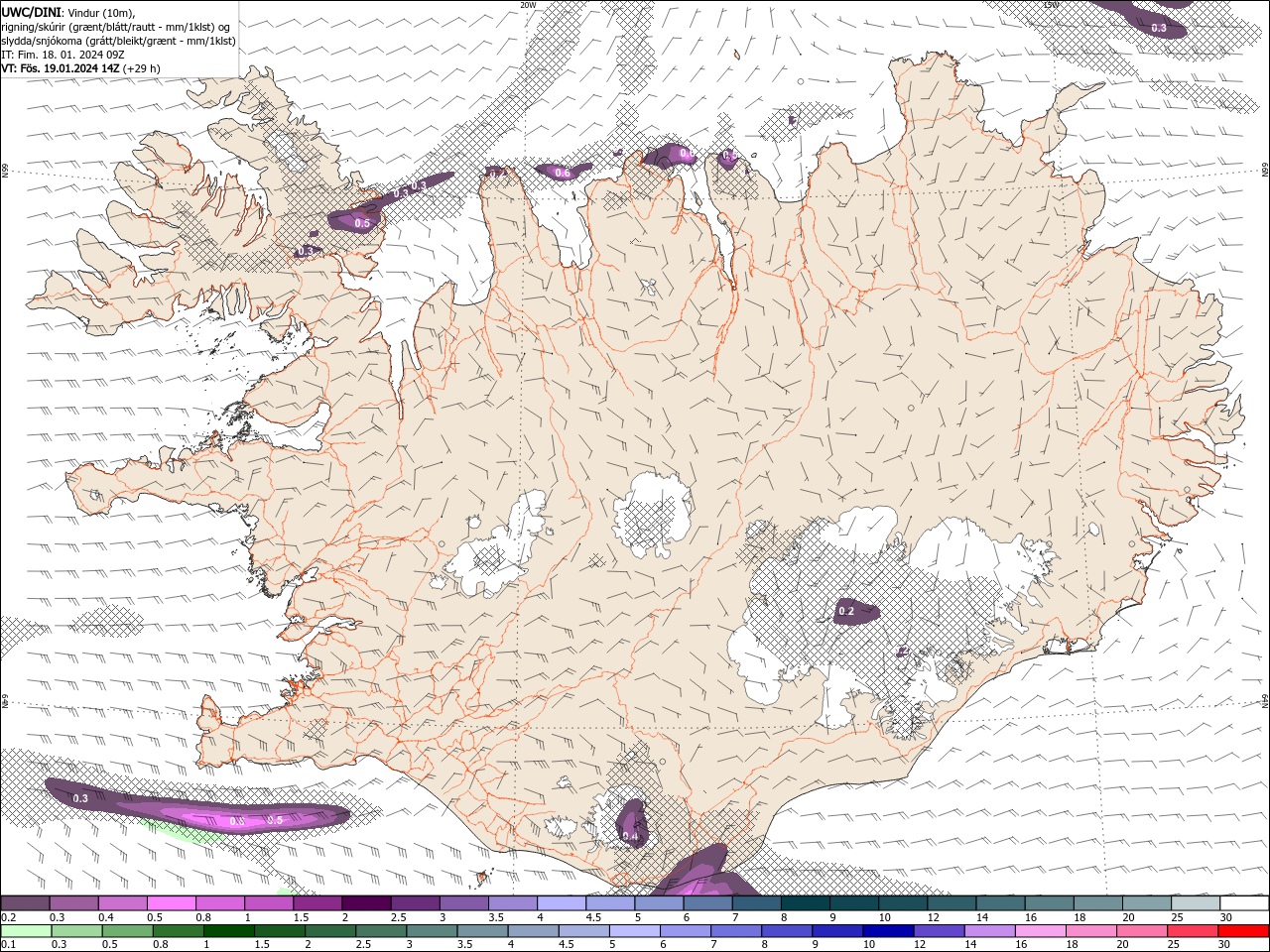Select the lower-row medium green 0.5 legend swatch
The height and width of the screenshot is (952, 1270).
[127, 931]
